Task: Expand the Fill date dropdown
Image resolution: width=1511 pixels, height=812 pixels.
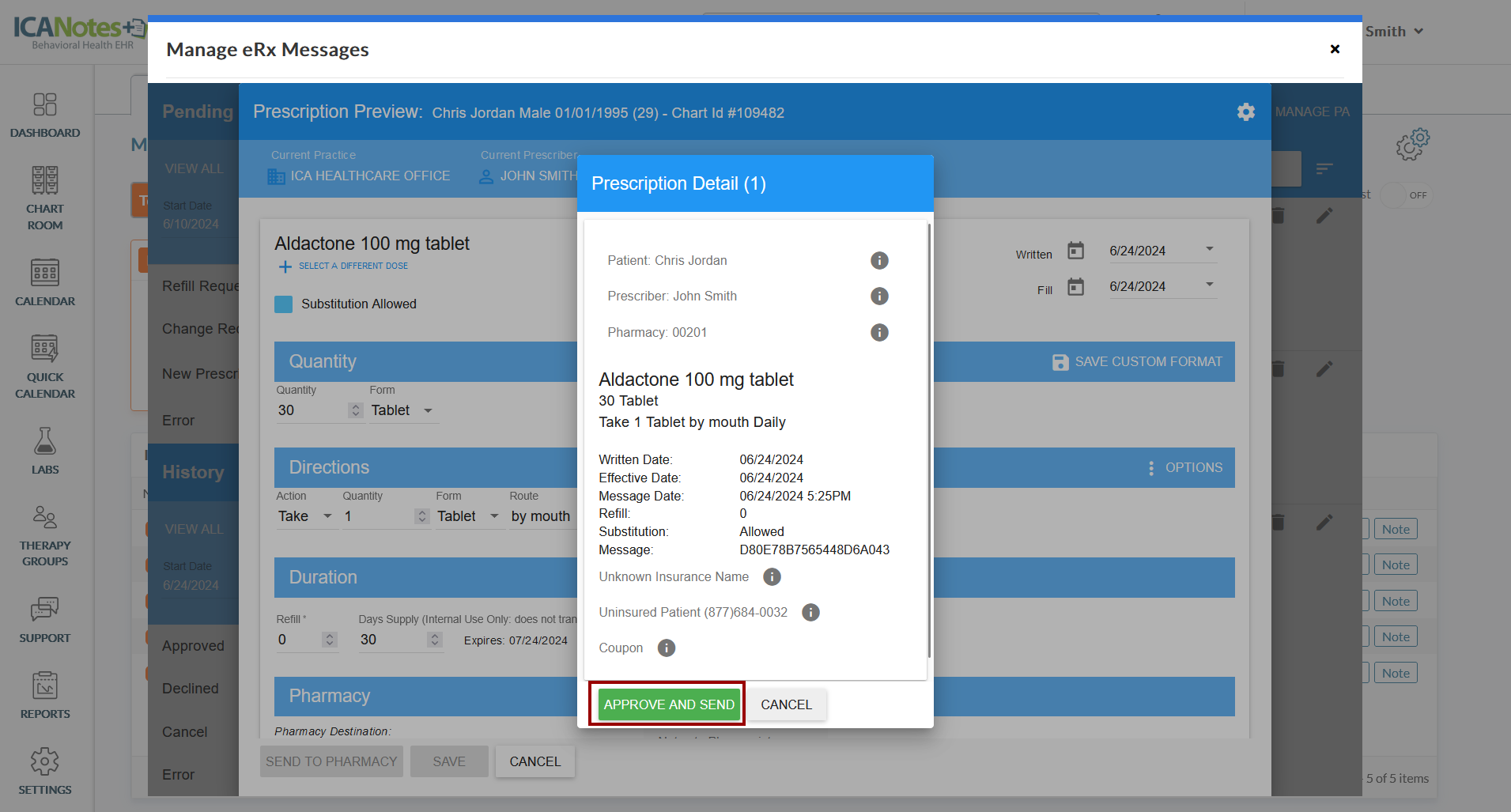Action: tap(1209, 285)
